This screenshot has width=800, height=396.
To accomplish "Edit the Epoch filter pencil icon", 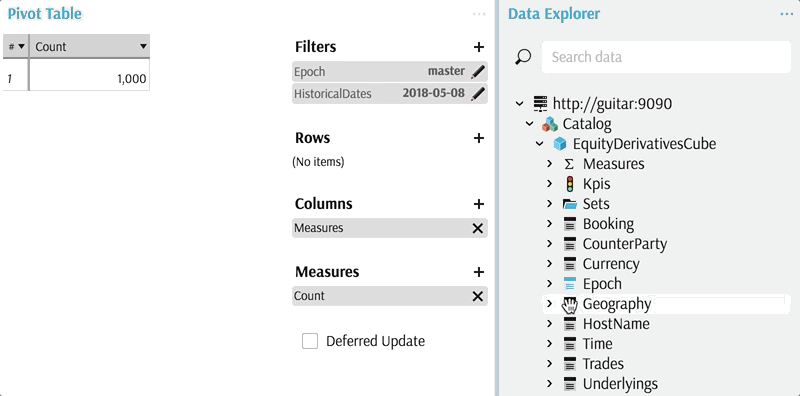I will click(x=478, y=71).
